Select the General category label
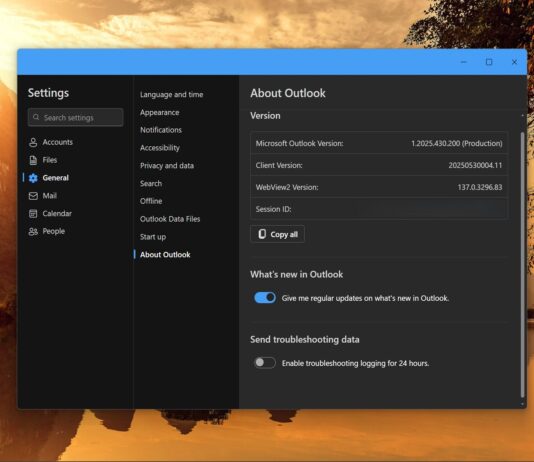 [x=56, y=178]
